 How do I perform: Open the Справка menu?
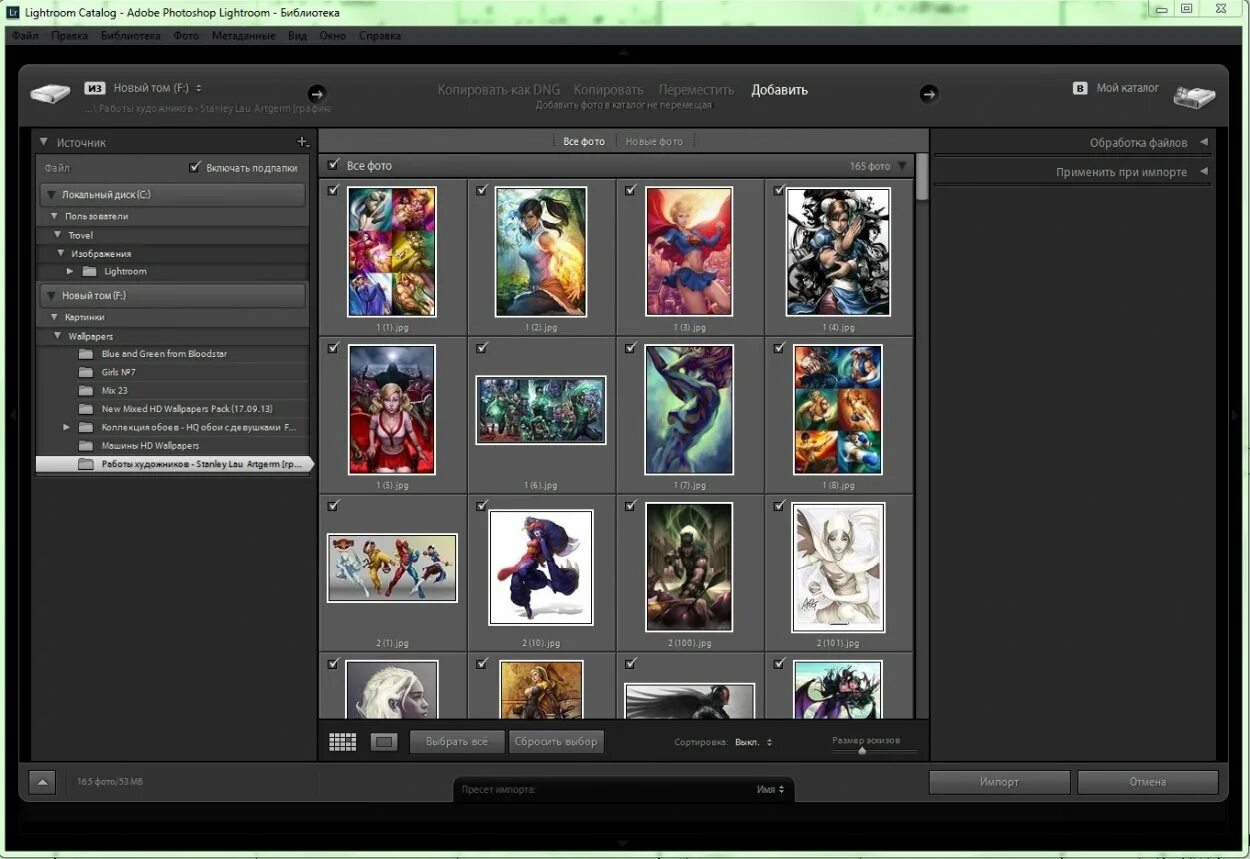pos(379,35)
